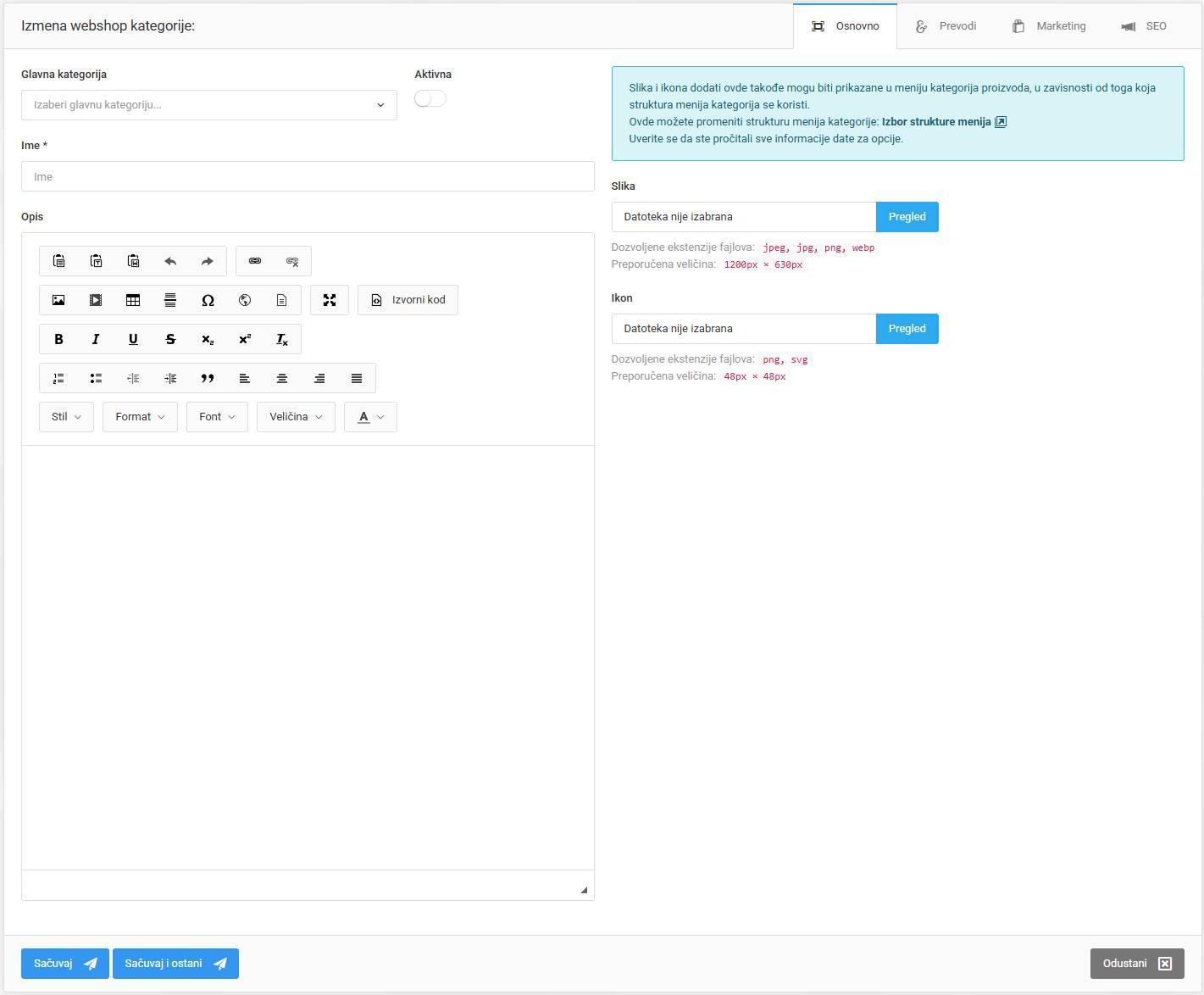Select the numbered list tool

click(x=58, y=378)
